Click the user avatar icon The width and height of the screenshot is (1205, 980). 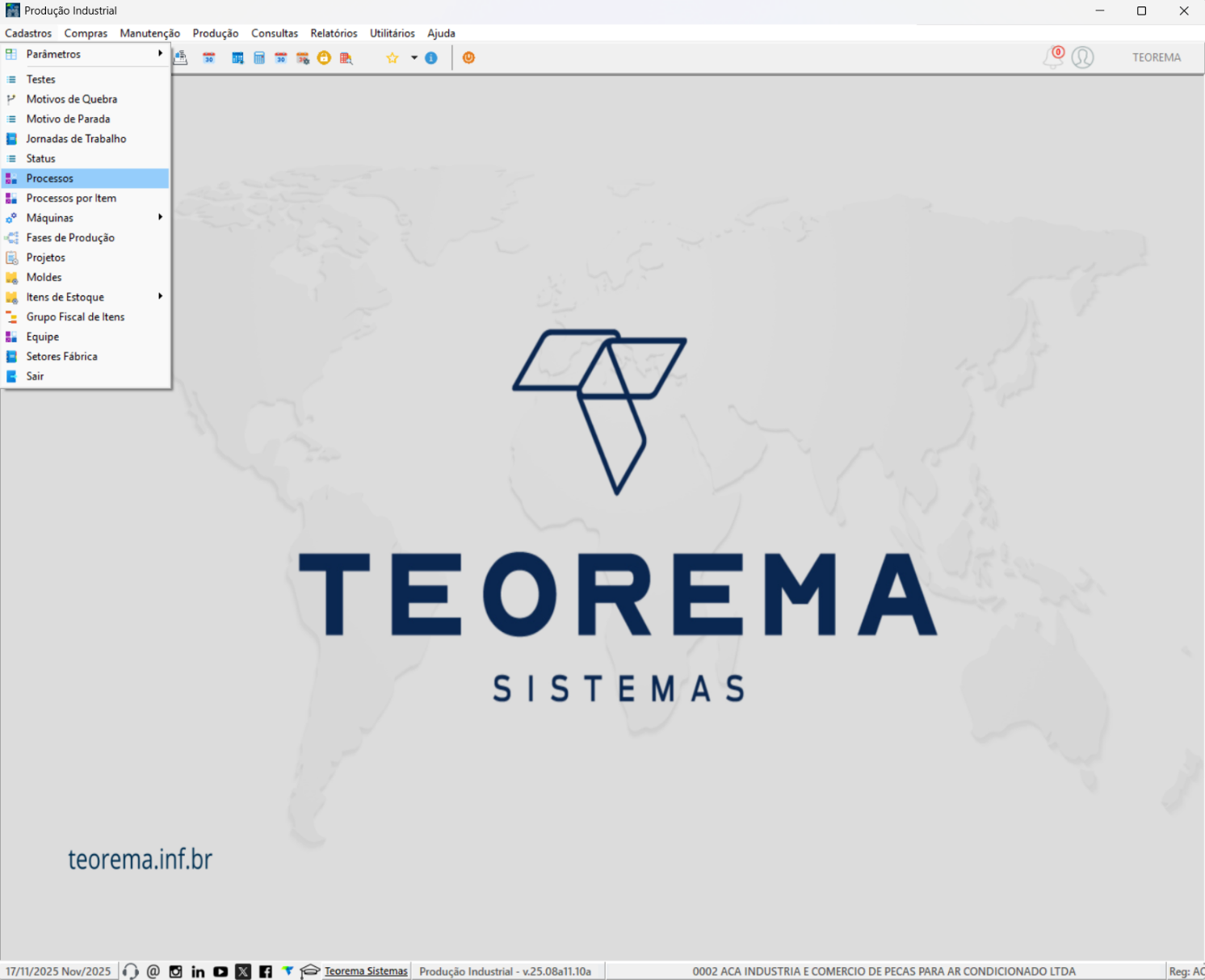1083,57
